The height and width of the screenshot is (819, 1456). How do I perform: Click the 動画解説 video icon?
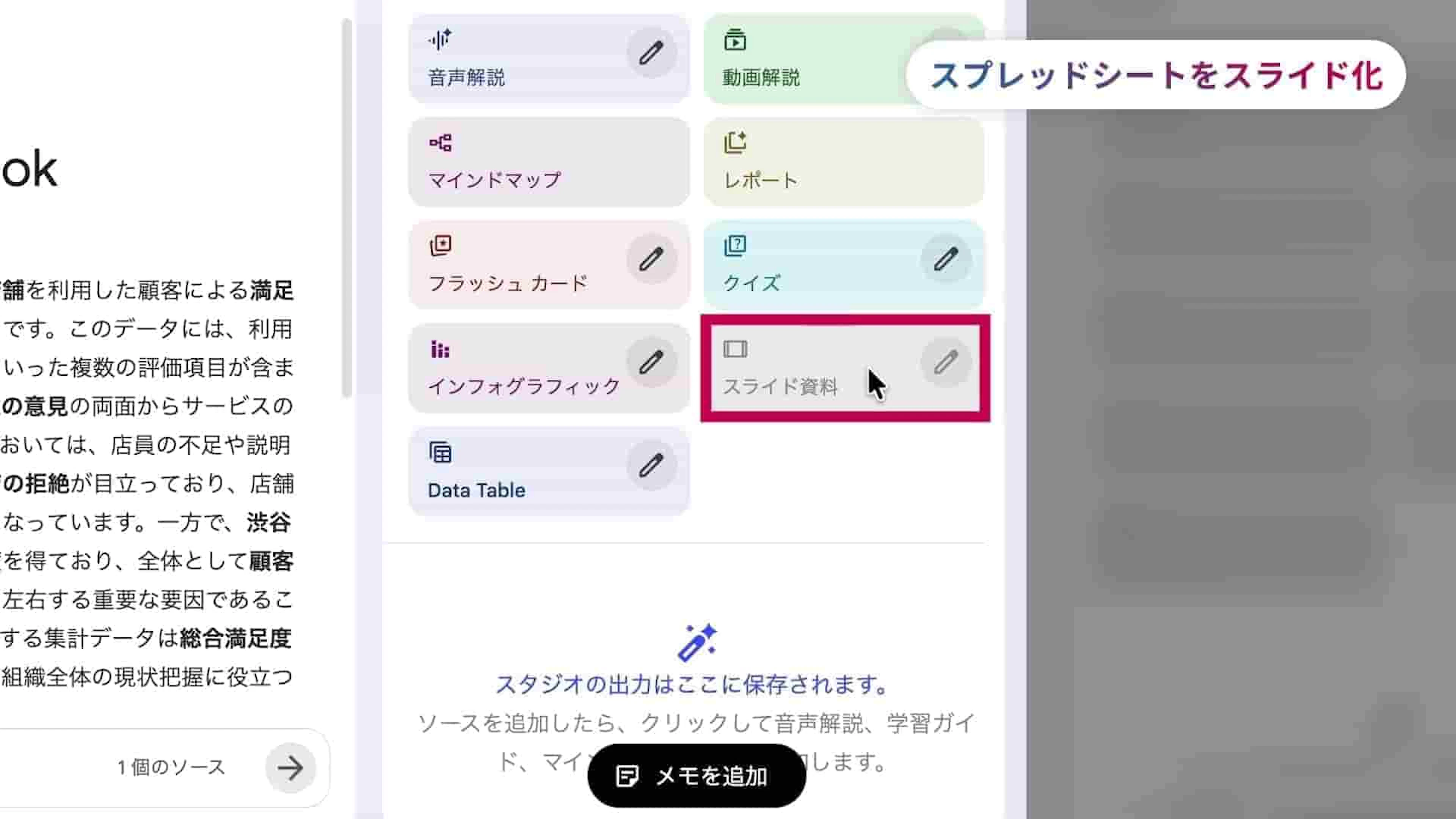pos(735,39)
